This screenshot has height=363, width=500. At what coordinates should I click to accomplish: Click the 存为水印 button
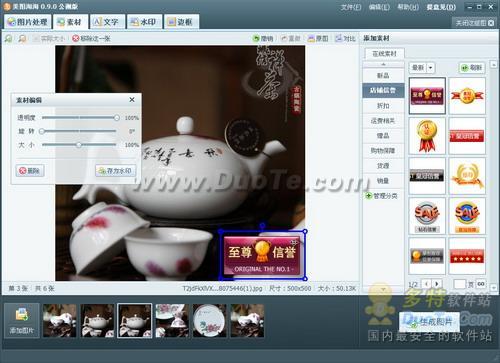[x=115, y=171]
